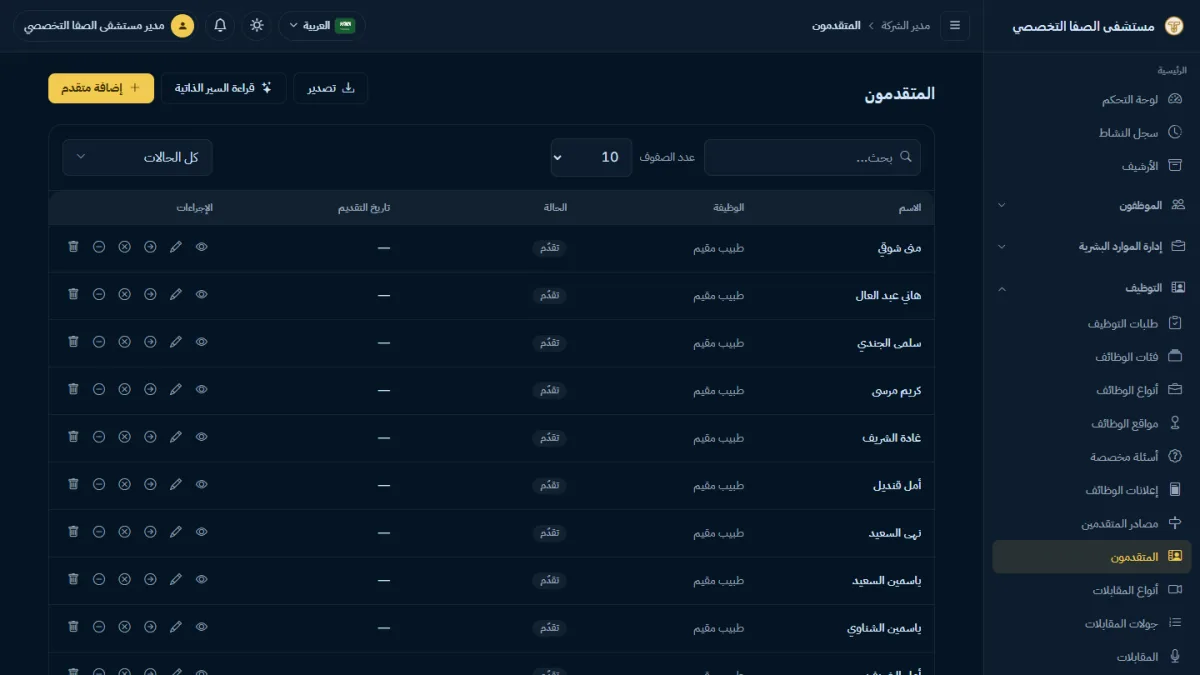Click the قراءة السير الذاتية button
The image size is (1200, 675).
click(x=223, y=88)
